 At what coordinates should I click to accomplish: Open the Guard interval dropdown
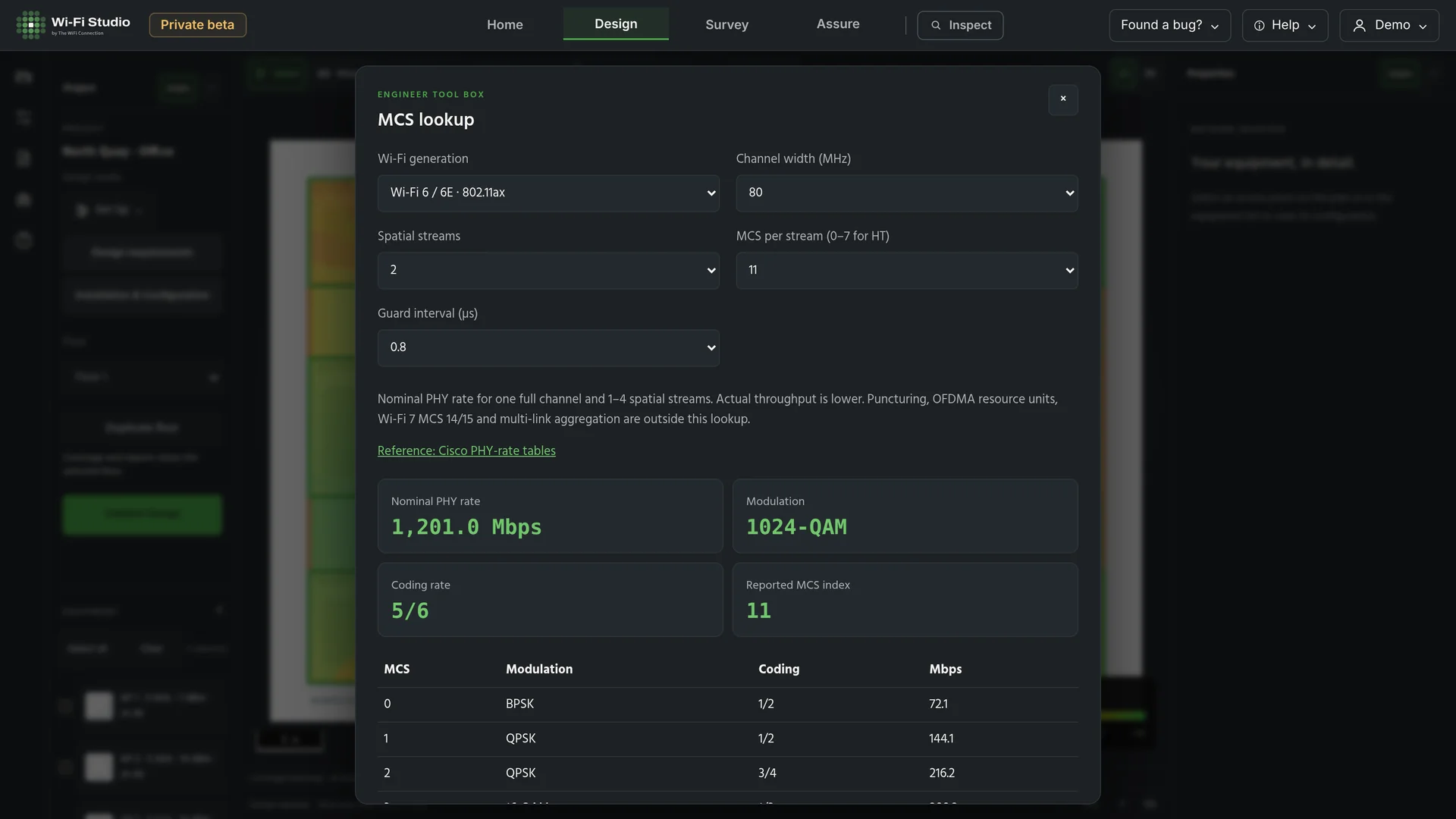click(x=548, y=347)
